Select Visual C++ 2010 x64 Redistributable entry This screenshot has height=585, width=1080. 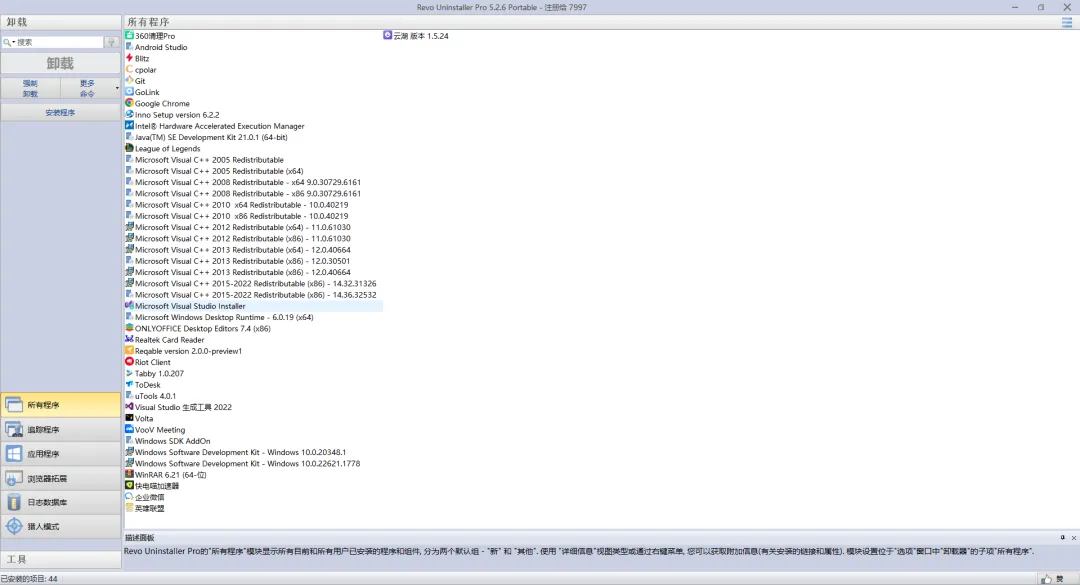pos(242,205)
